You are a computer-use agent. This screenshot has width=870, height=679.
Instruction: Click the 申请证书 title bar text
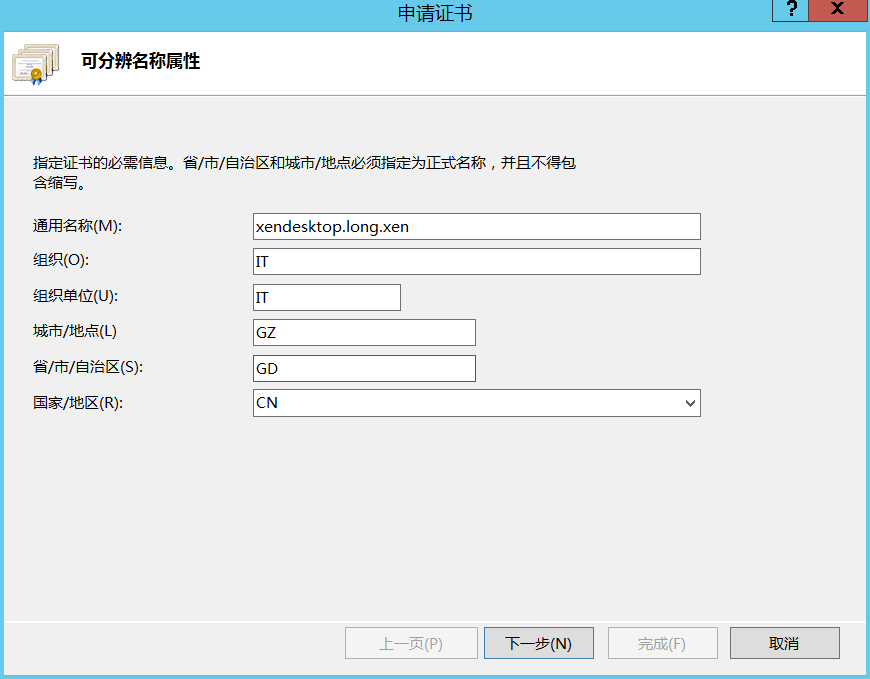435,13
